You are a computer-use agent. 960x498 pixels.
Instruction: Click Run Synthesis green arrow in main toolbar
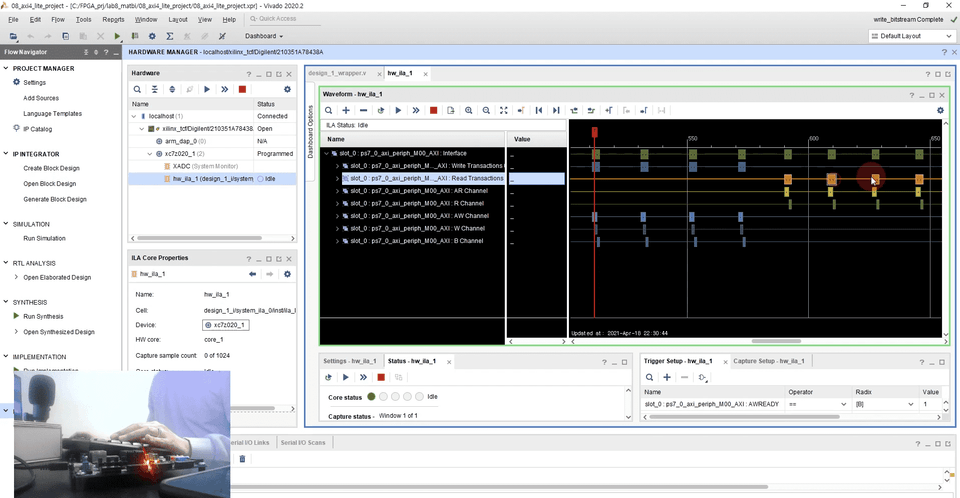(118, 36)
